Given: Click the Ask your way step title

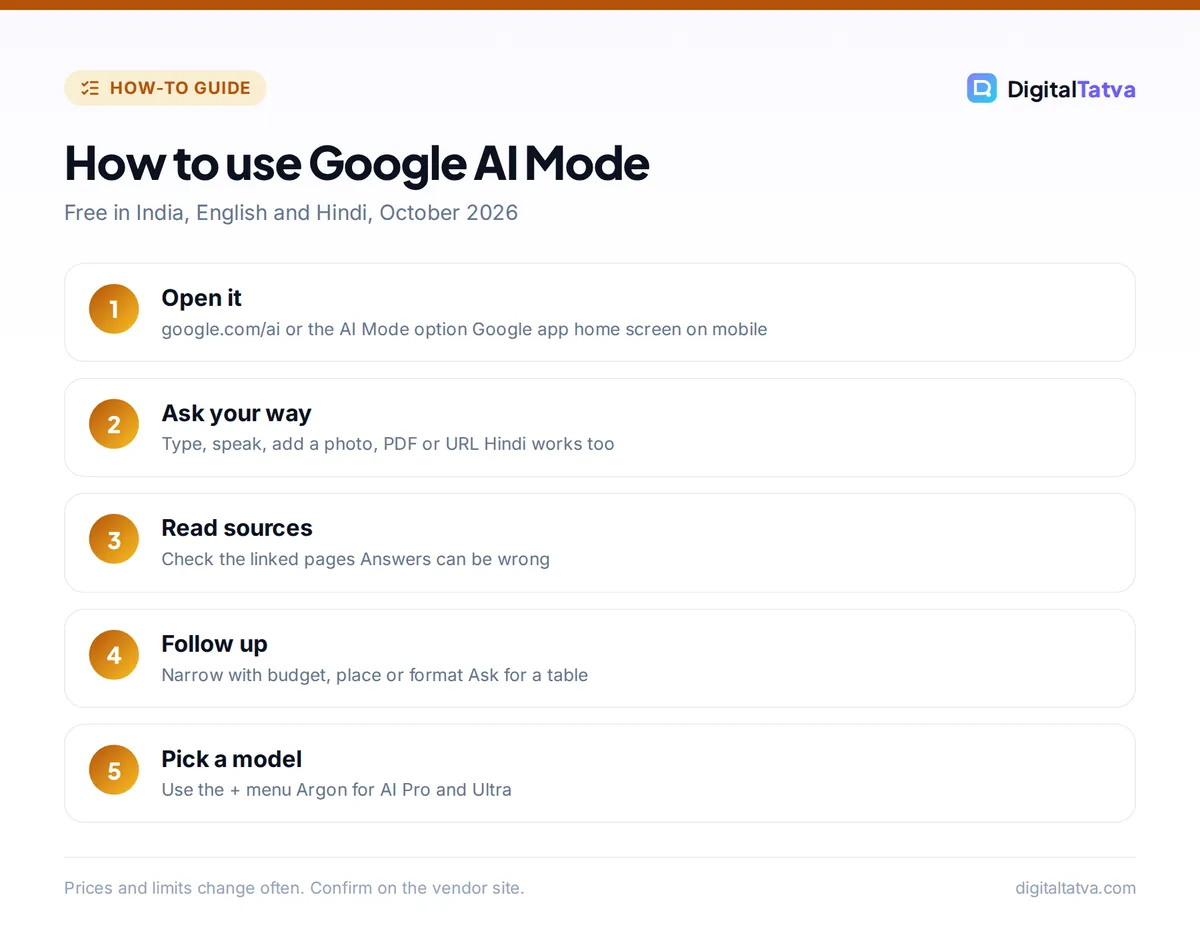Looking at the screenshot, I should click(x=236, y=413).
